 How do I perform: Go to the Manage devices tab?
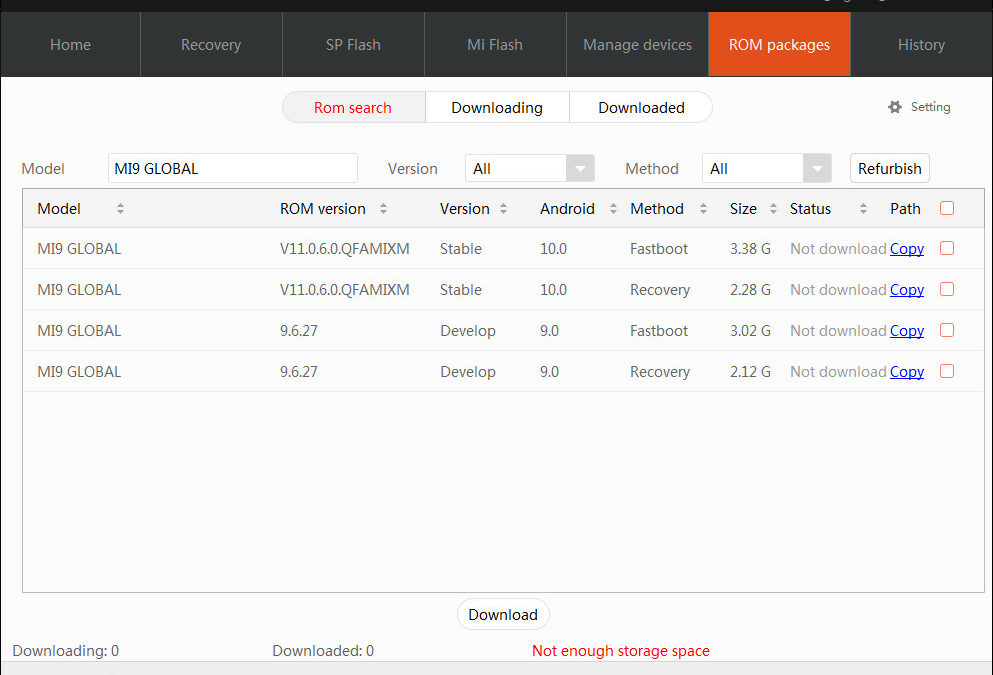tap(637, 45)
